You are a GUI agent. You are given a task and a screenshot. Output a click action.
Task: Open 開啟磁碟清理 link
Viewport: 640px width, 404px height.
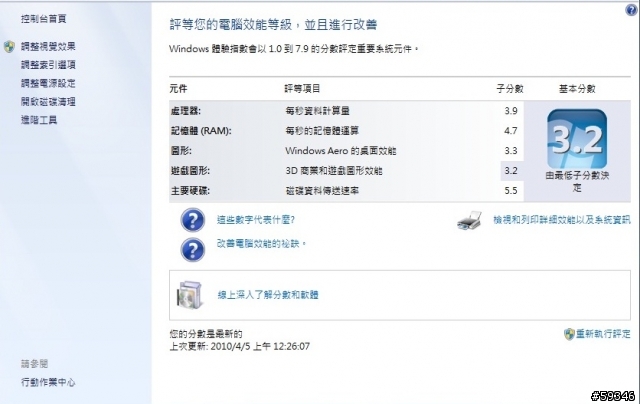pyautogui.click(x=48, y=102)
